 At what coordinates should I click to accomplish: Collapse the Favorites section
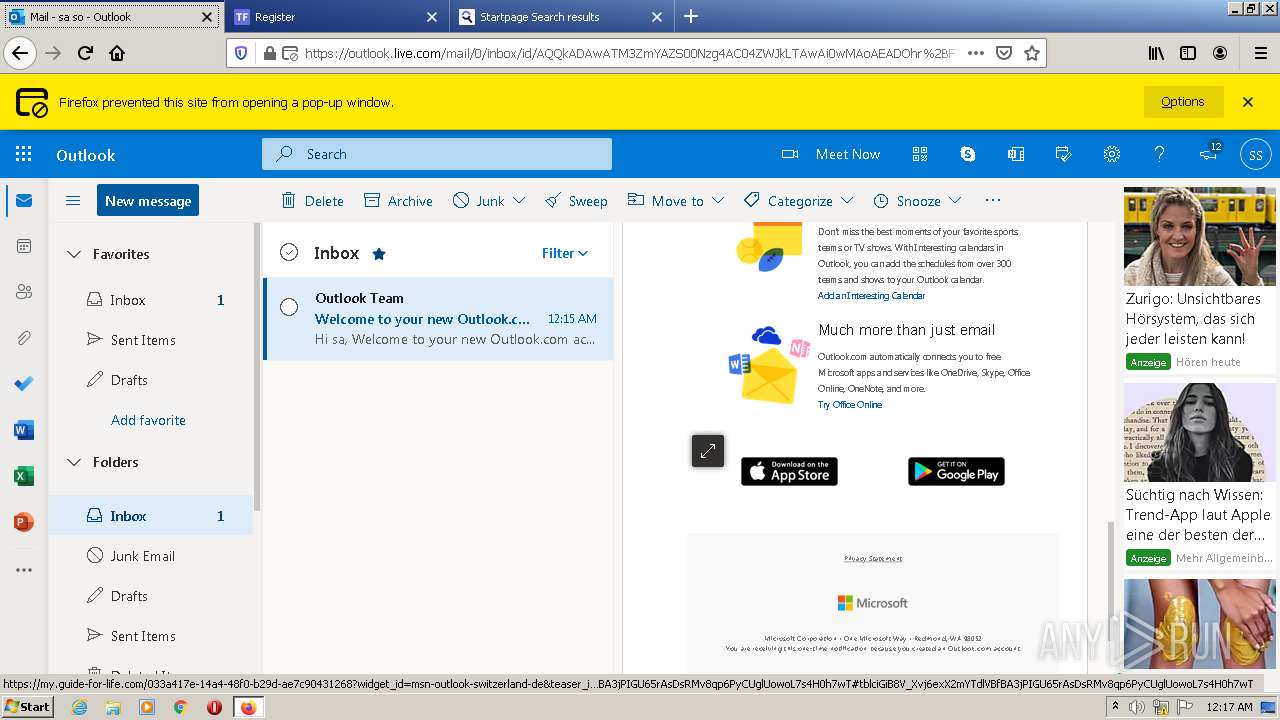tap(74, 254)
